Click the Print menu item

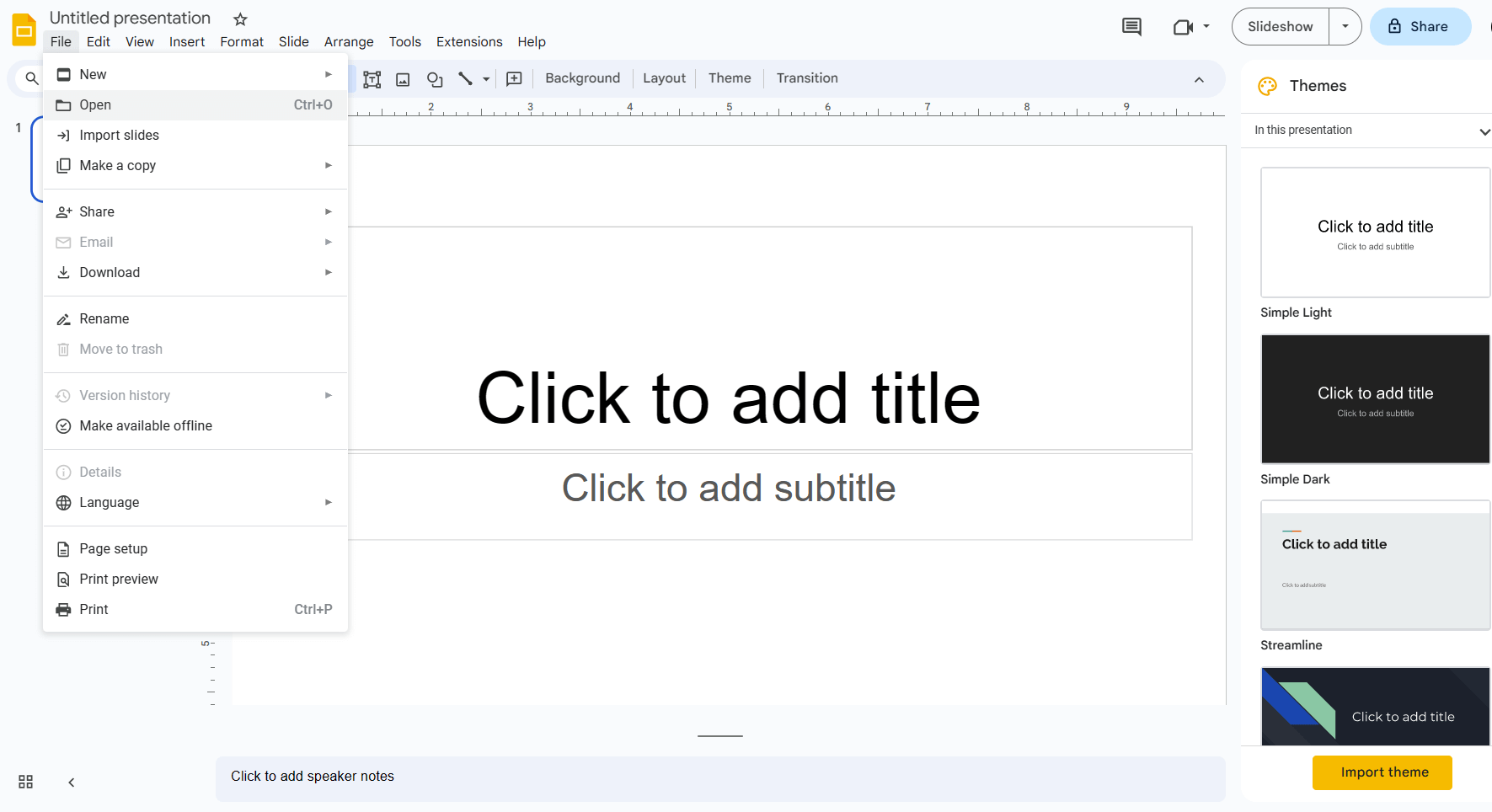pyautogui.click(x=195, y=609)
